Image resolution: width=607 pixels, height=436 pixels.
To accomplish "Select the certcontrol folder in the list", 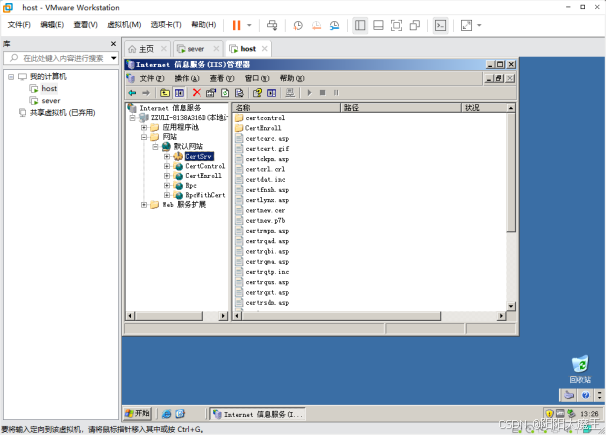I will [x=265, y=118].
